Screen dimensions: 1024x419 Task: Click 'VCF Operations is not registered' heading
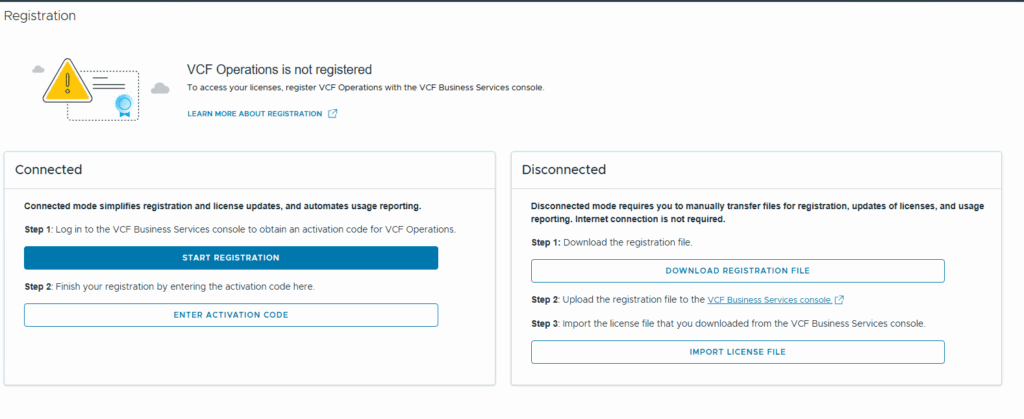280,69
